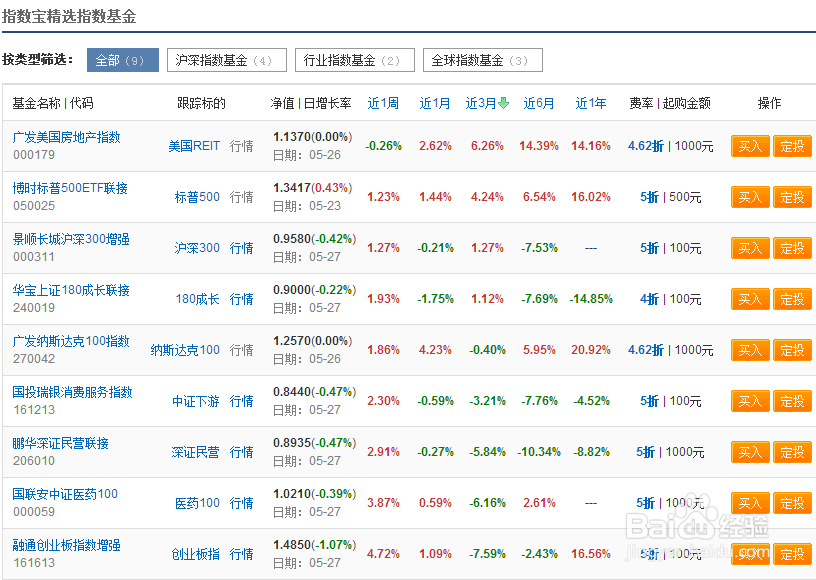View 行情 for 沪深300
816x580 pixels.
(241, 248)
